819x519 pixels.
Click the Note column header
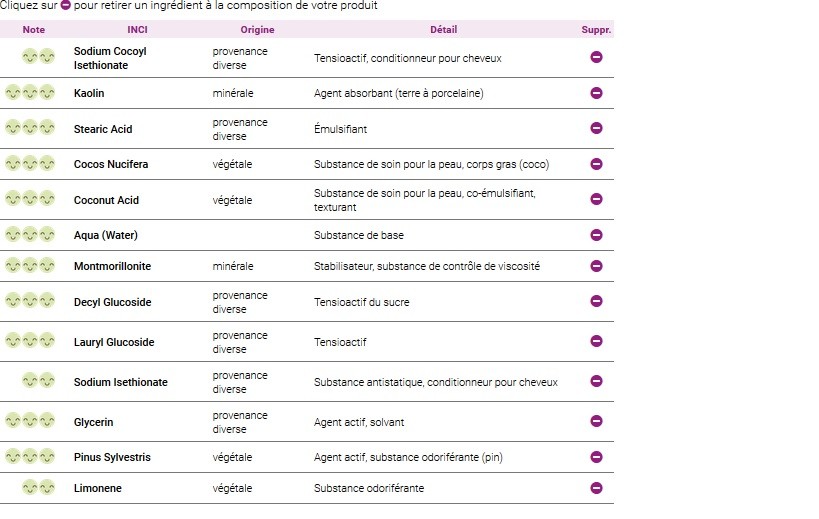point(34,30)
